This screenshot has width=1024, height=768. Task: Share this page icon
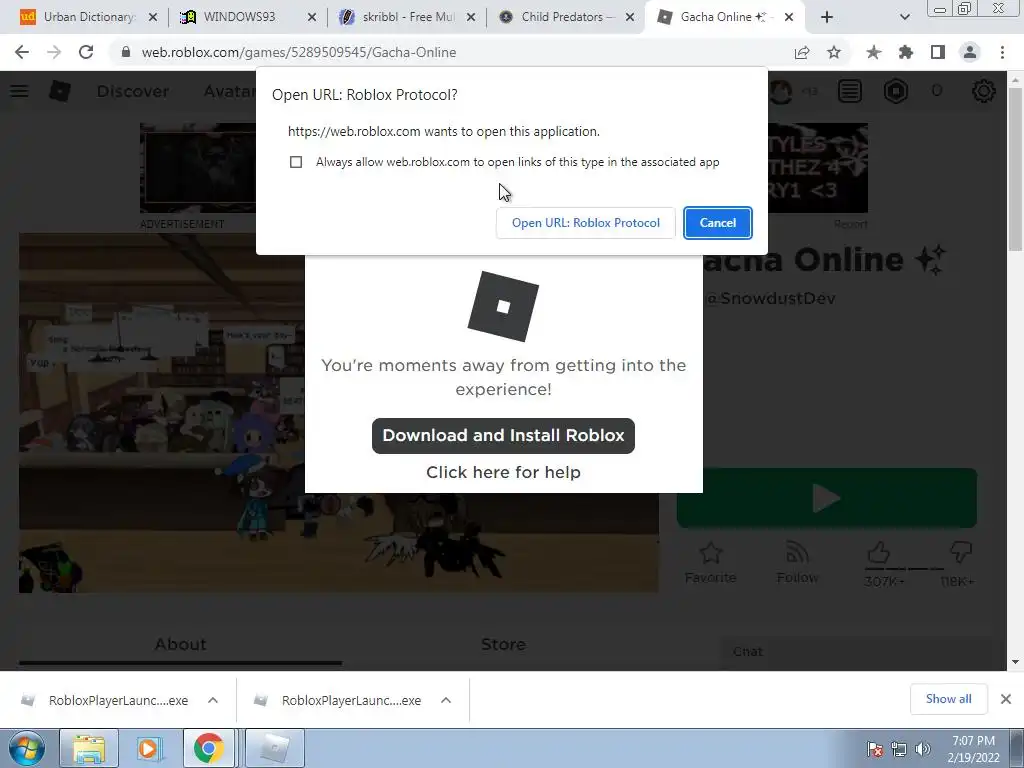click(802, 52)
